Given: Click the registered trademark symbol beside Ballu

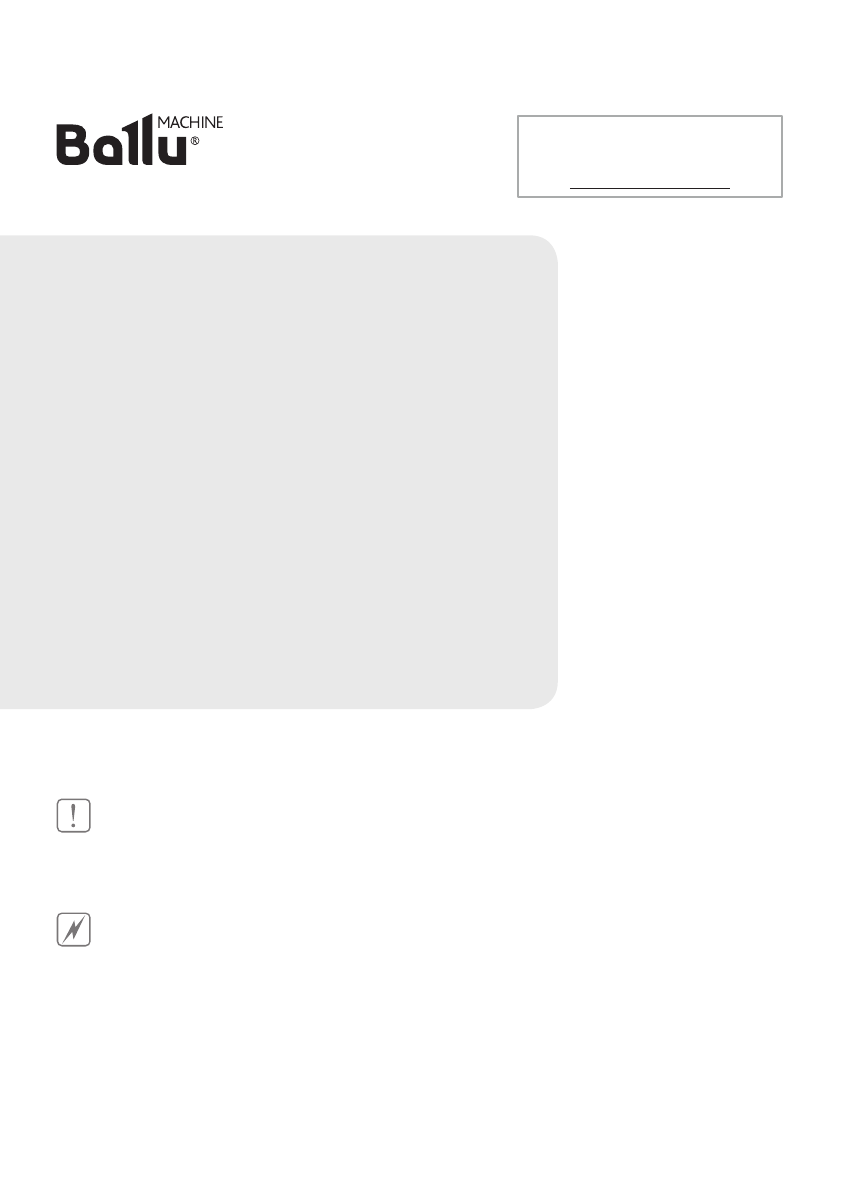Looking at the screenshot, I should coord(194,141).
